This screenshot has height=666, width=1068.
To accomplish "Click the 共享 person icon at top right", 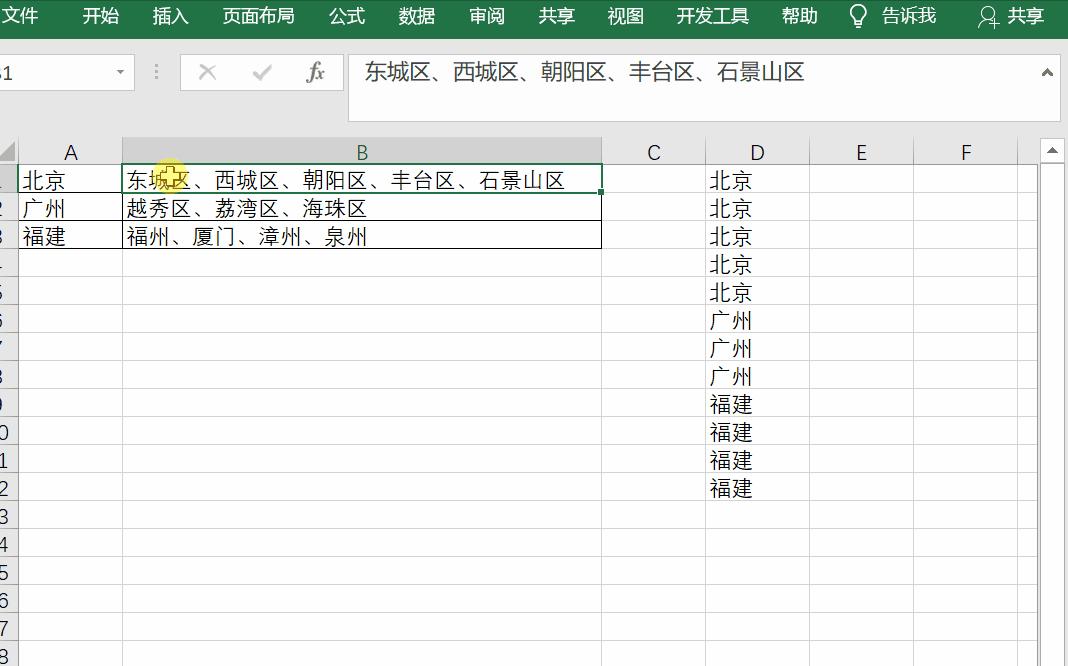I will point(990,16).
